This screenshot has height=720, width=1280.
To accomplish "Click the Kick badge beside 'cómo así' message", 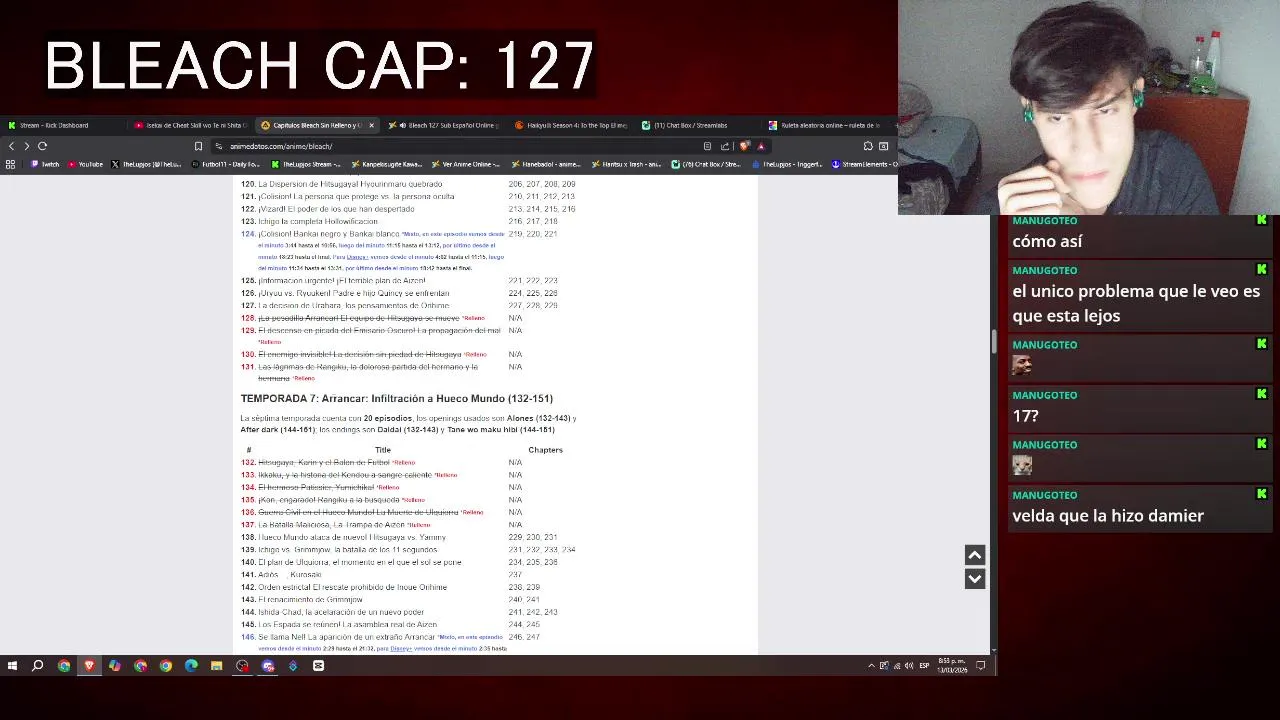I will click(x=1261, y=220).
